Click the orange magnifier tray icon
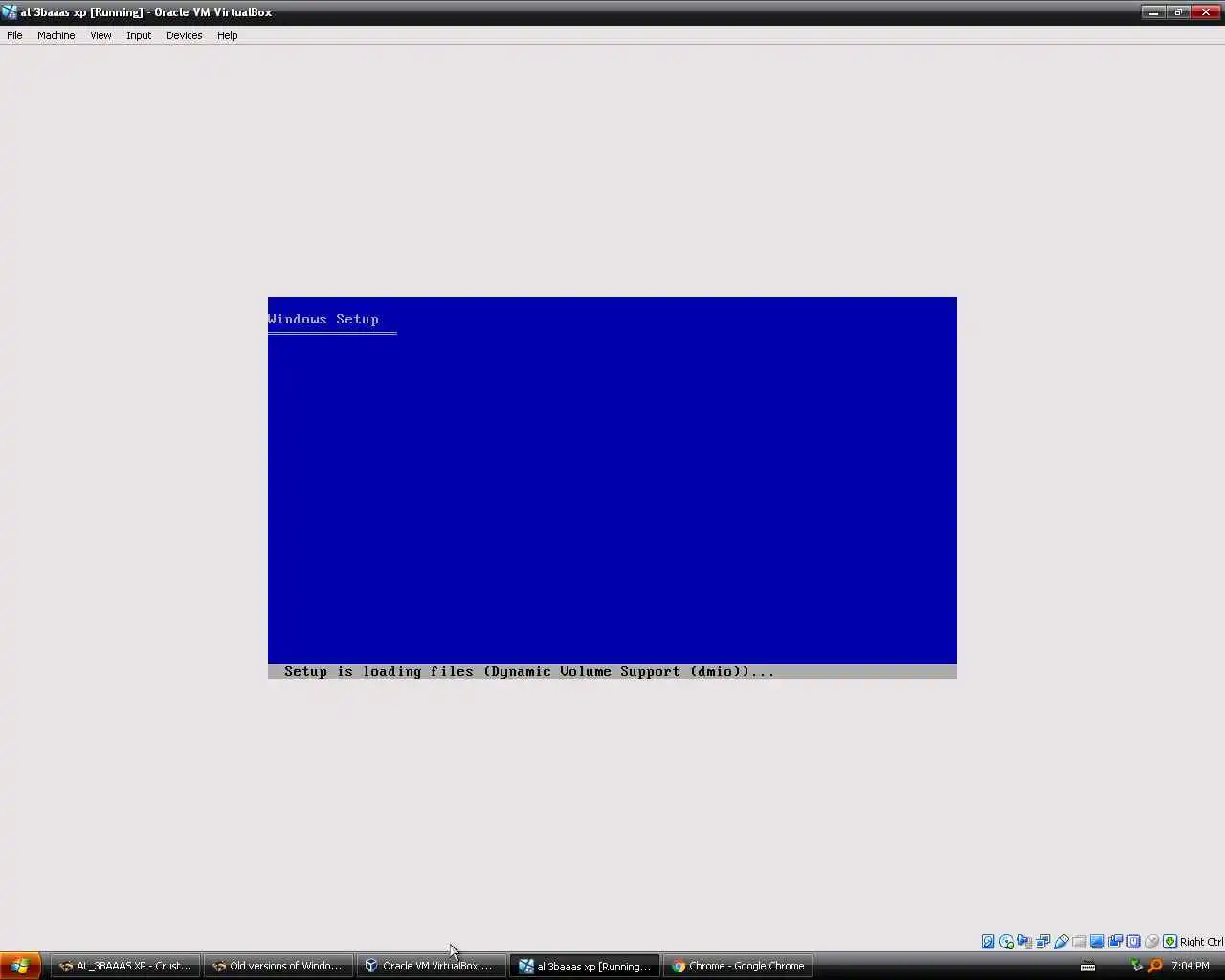Screen dimensions: 1225x980 (1156, 966)
